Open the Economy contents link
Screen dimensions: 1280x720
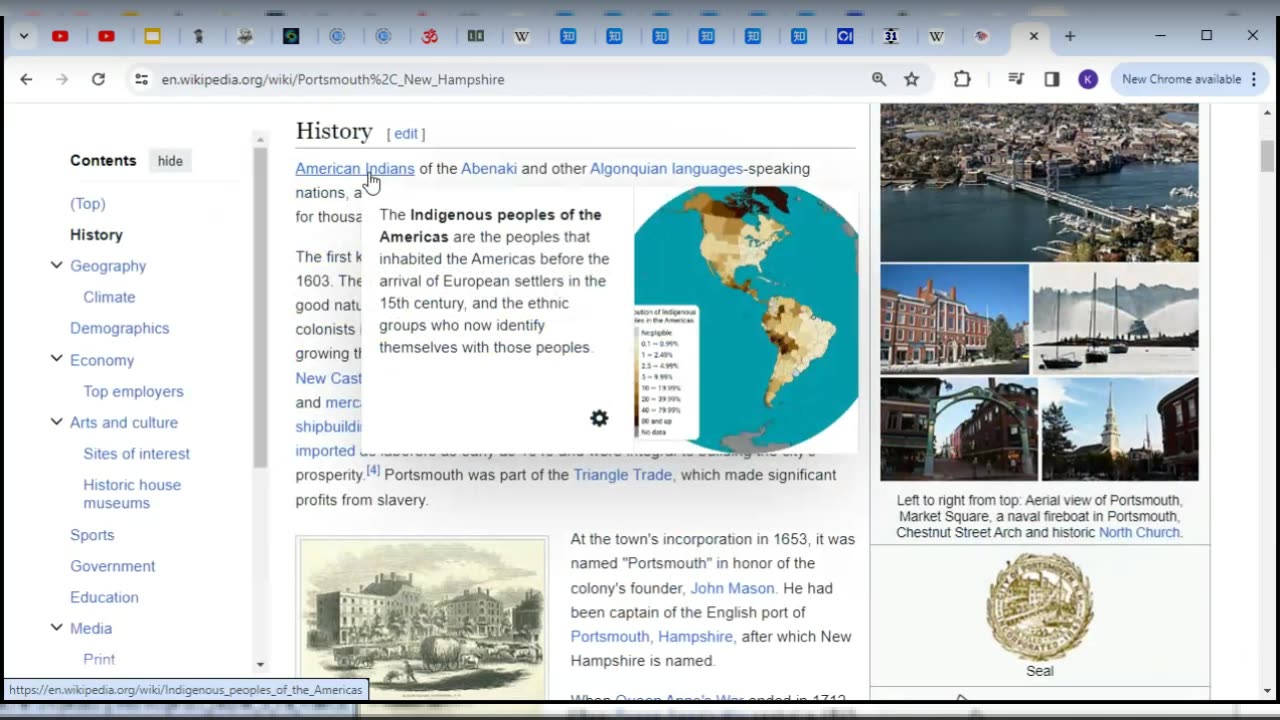click(x=102, y=360)
